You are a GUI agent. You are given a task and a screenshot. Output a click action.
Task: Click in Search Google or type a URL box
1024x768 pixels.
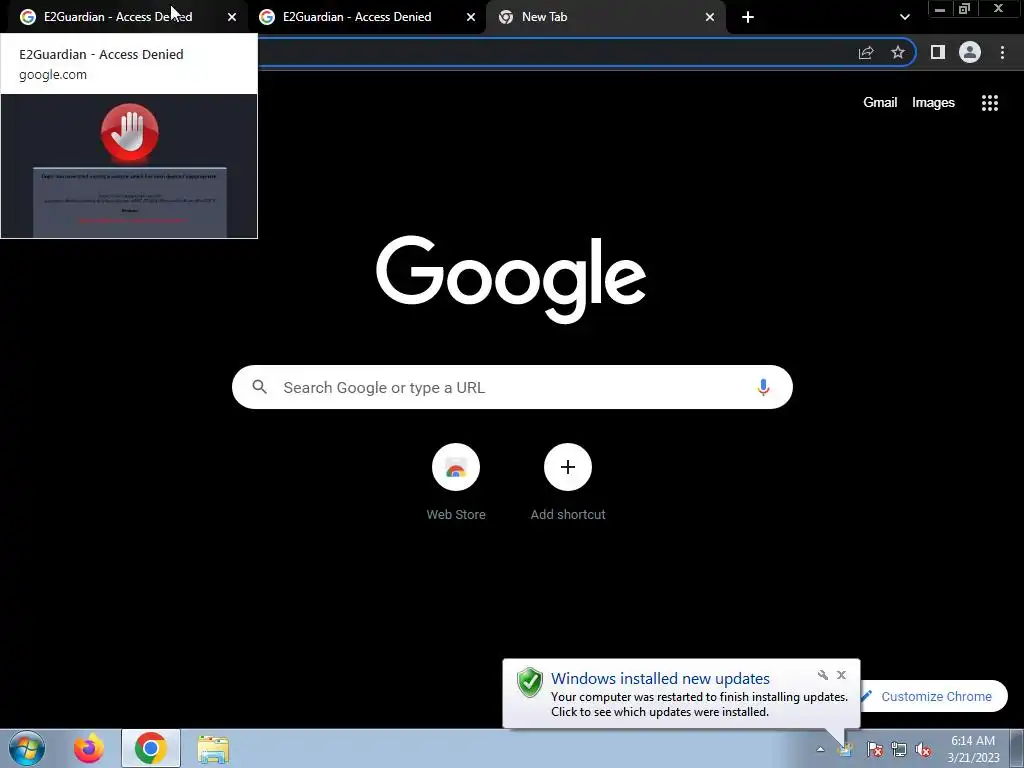pos(512,387)
